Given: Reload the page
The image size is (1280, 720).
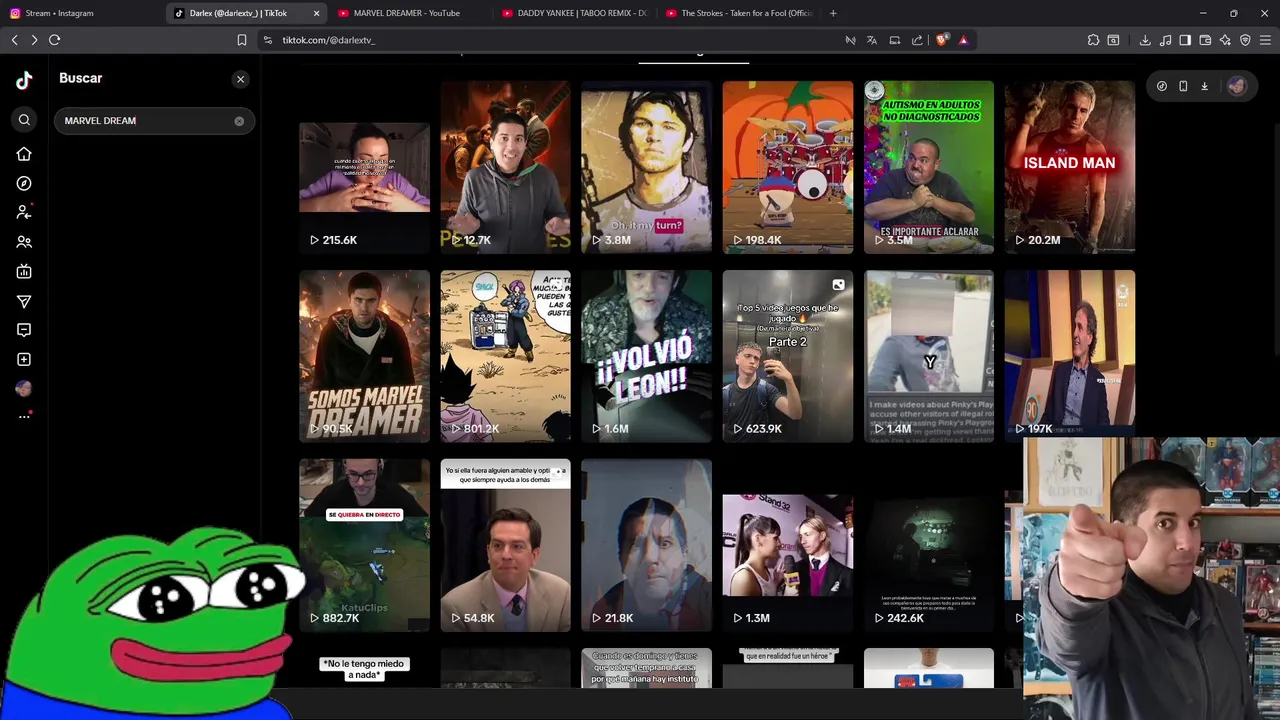Looking at the screenshot, I should (x=55, y=40).
